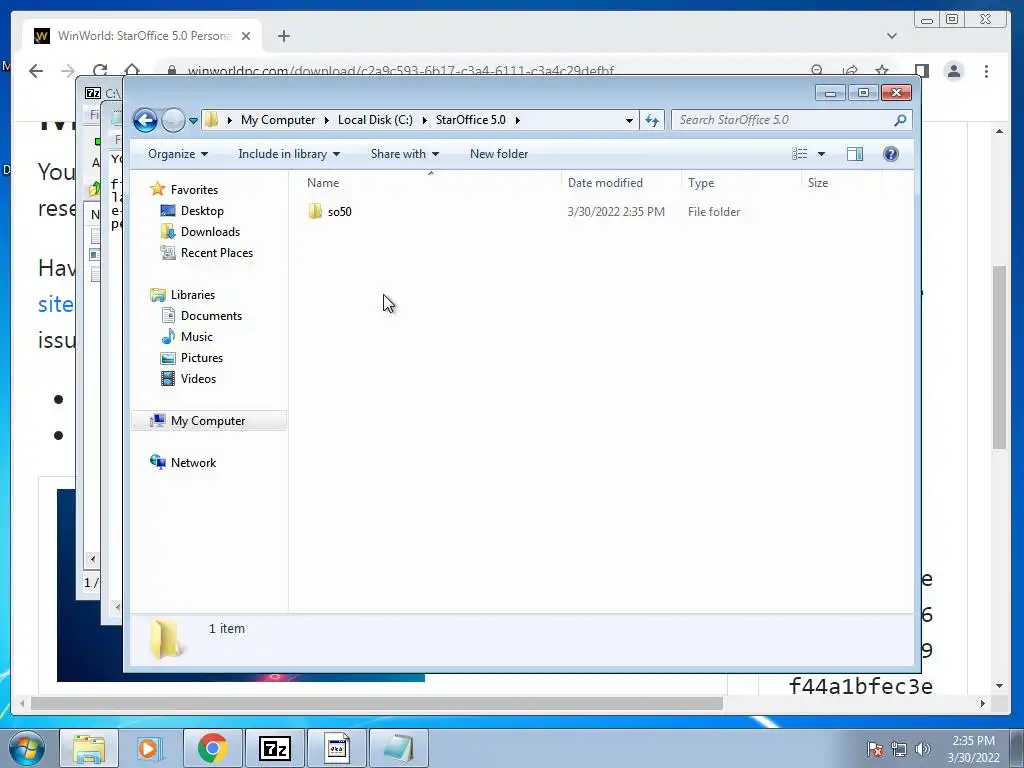The width and height of the screenshot is (1024, 768).
Task: Select Libraries in navigation pane
Action: point(193,295)
